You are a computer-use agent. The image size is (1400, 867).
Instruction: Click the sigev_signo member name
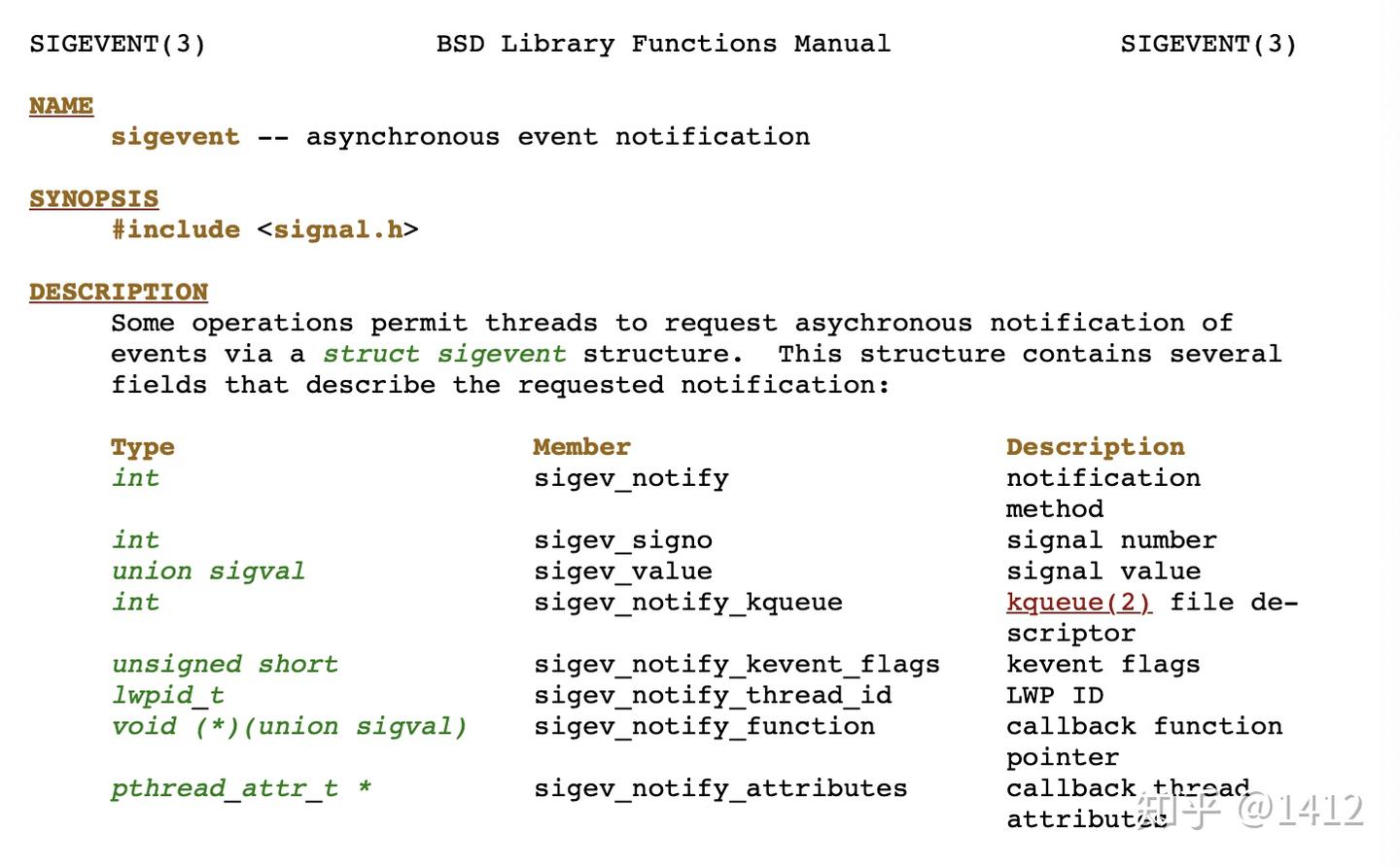pos(622,540)
